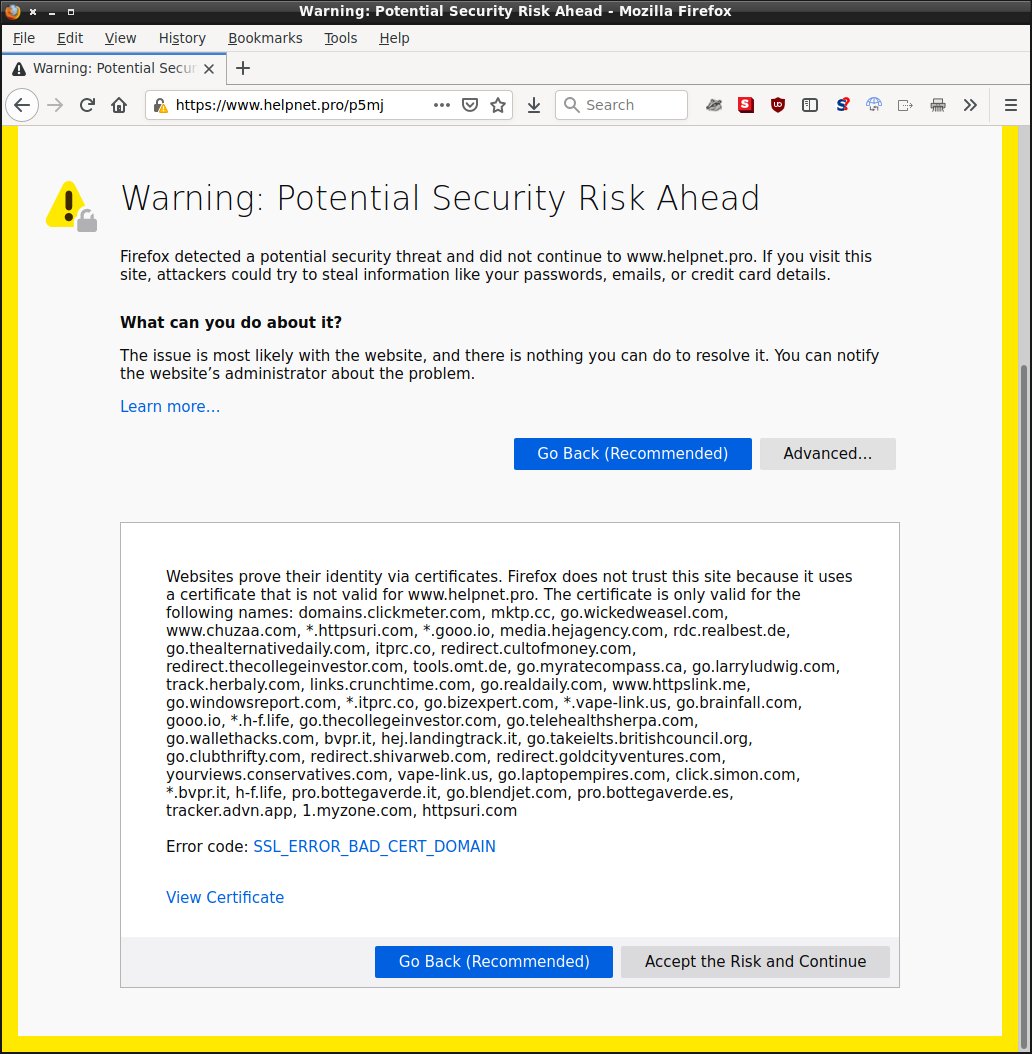Click the 'Error code:' label text
1032x1054 pixels.
[x=207, y=846]
